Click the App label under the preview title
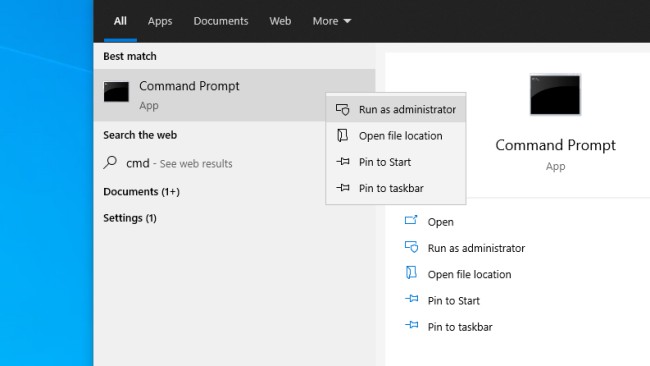This screenshot has height=366, width=650. pos(555,167)
